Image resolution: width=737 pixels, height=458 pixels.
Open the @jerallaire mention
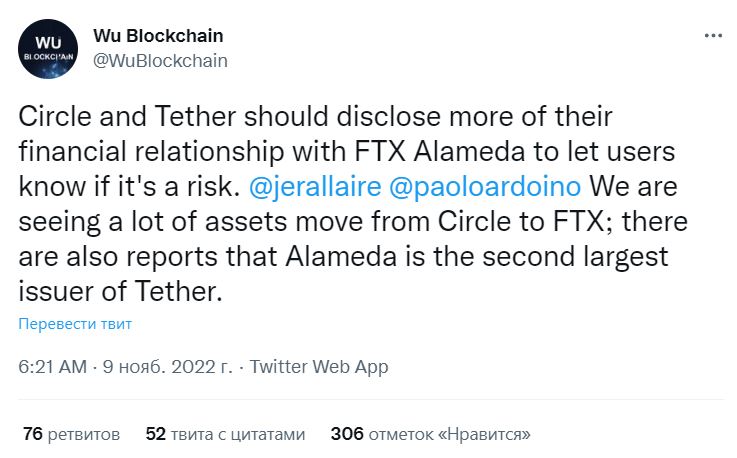tap(315, 187)
